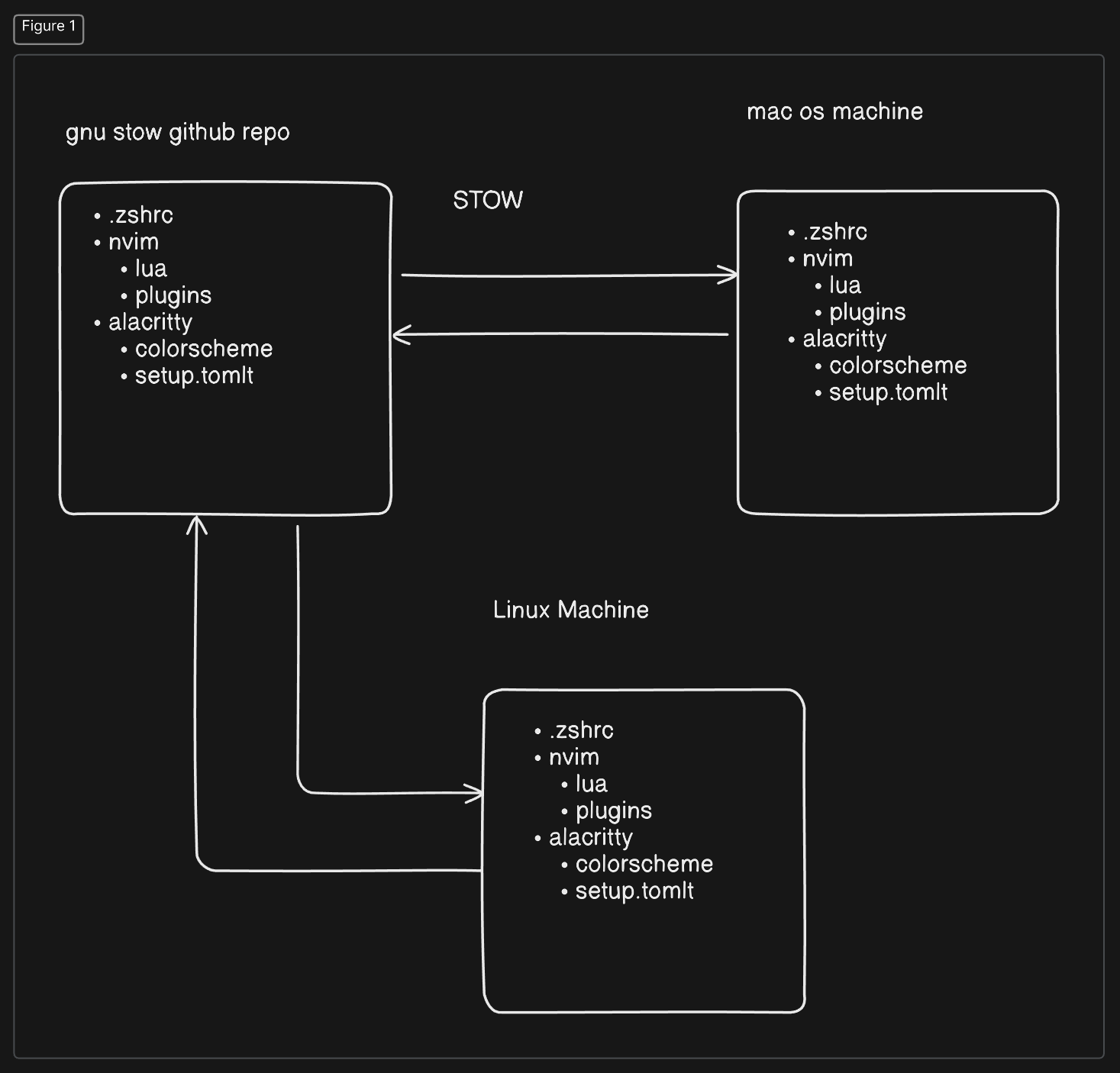The height and width of the screenshot is (1073, 1120).
Task: Click nvim in the github repo box
Action: click(134, 242)
